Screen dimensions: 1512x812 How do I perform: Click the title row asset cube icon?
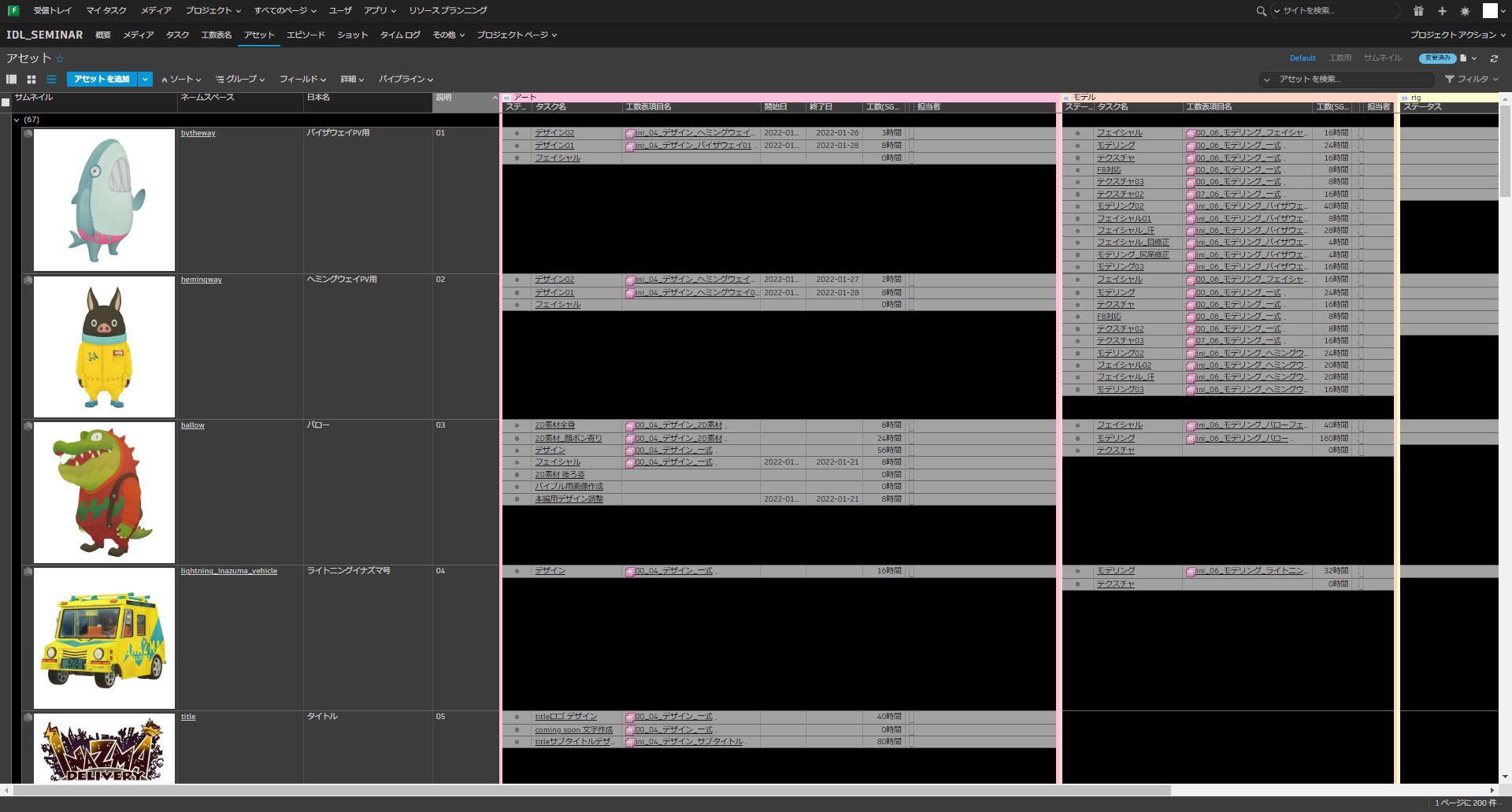(28, 717)
